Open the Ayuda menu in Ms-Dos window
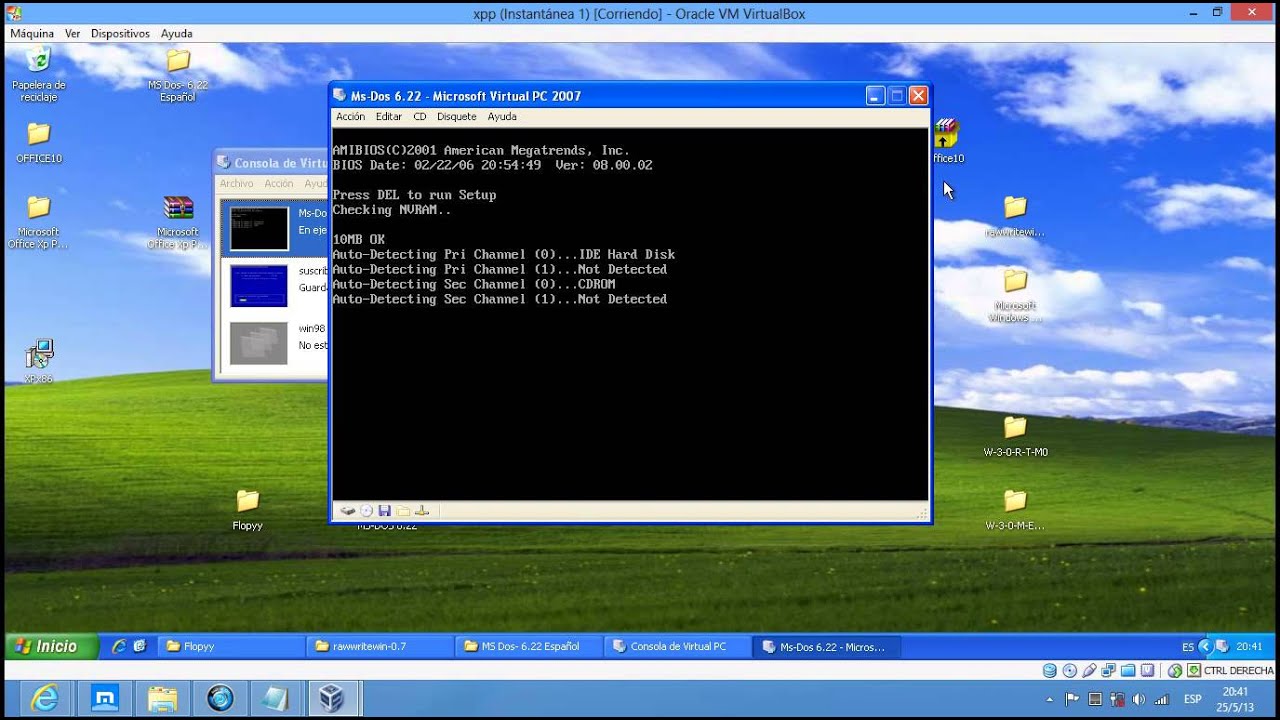The image size is (1280, 720). (x=502, y=117)
